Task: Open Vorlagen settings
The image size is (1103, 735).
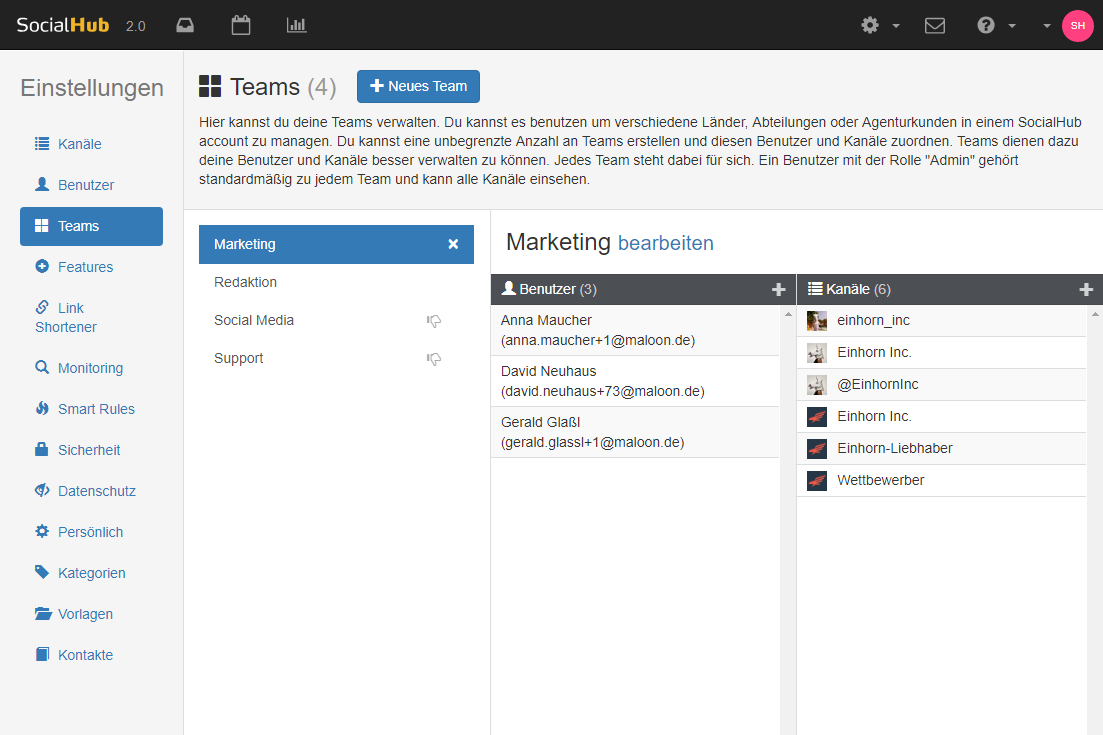Action: coord(91,614)
